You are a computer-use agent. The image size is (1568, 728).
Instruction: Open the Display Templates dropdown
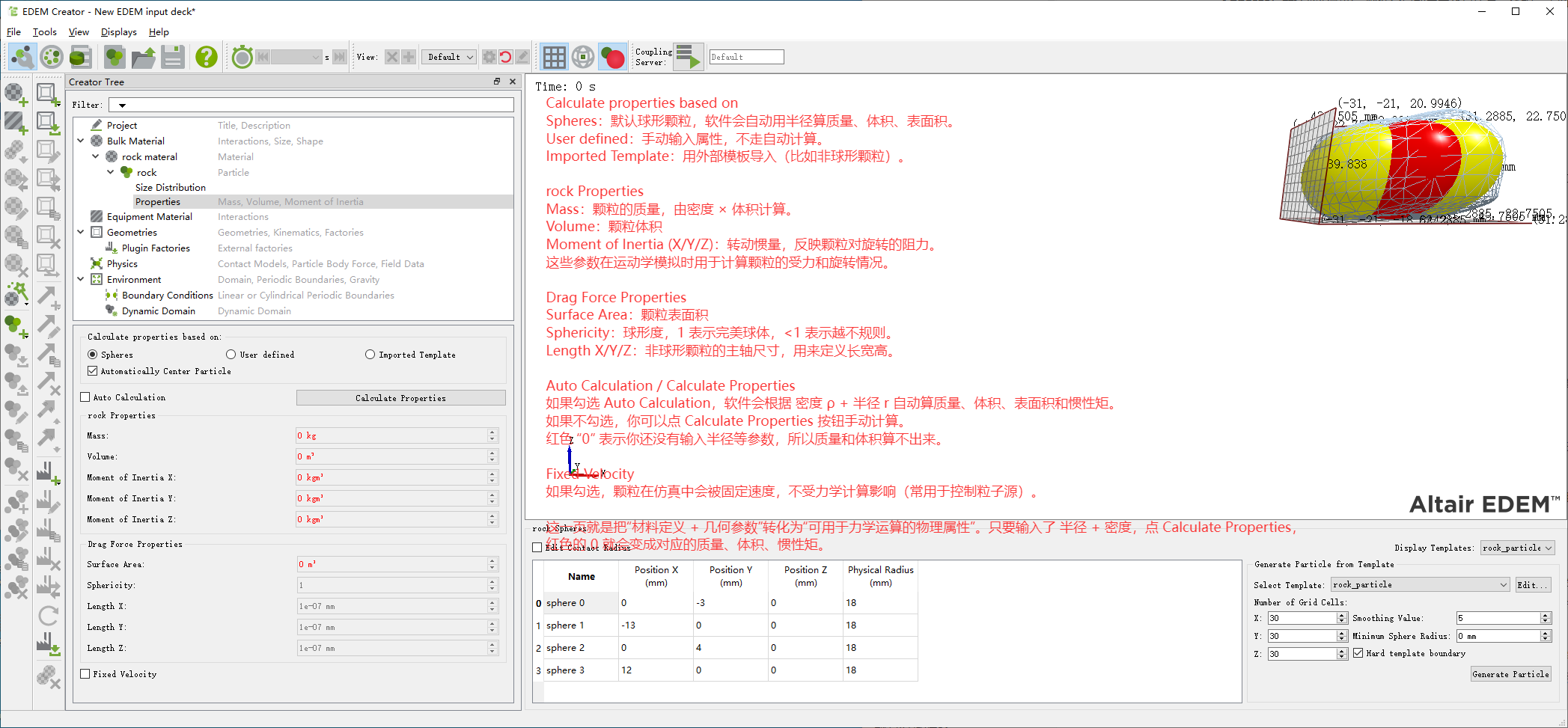coord(1517,548)
